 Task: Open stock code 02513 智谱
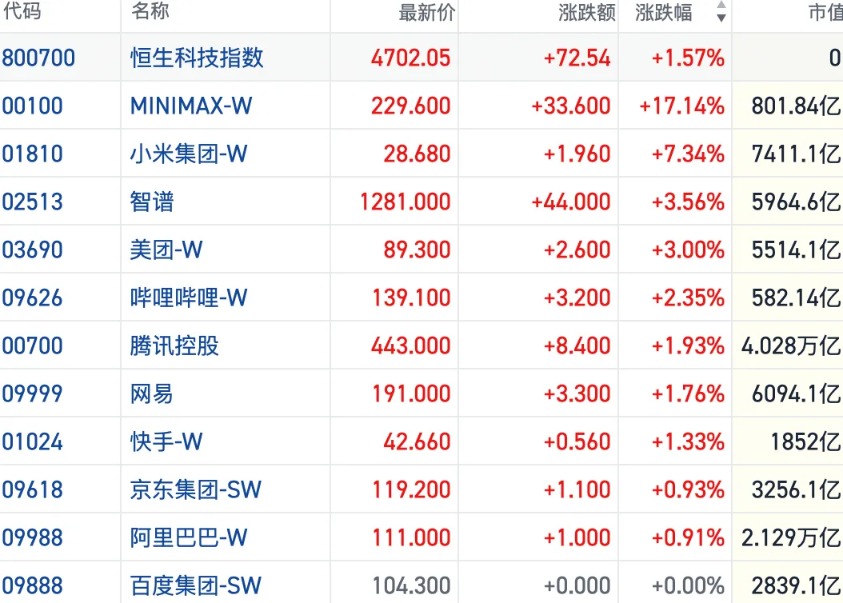tap(32, 202)
